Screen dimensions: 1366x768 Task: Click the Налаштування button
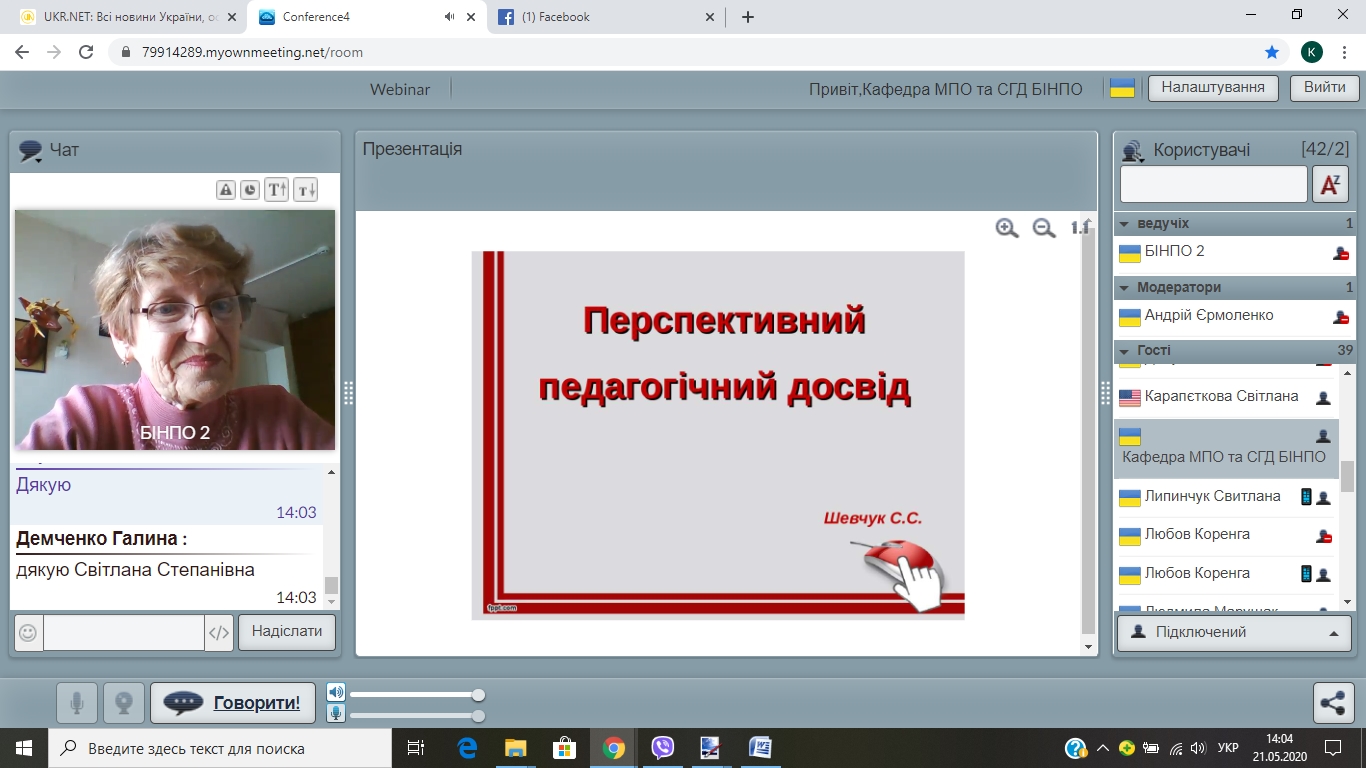1213,88
